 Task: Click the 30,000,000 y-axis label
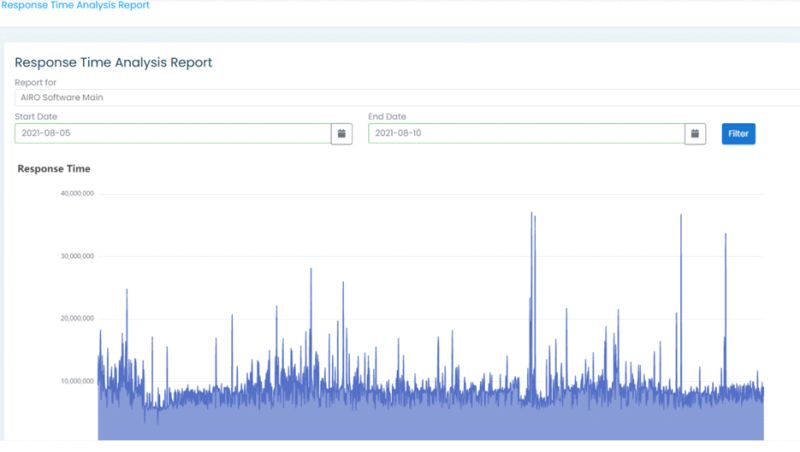click(77, 256)
